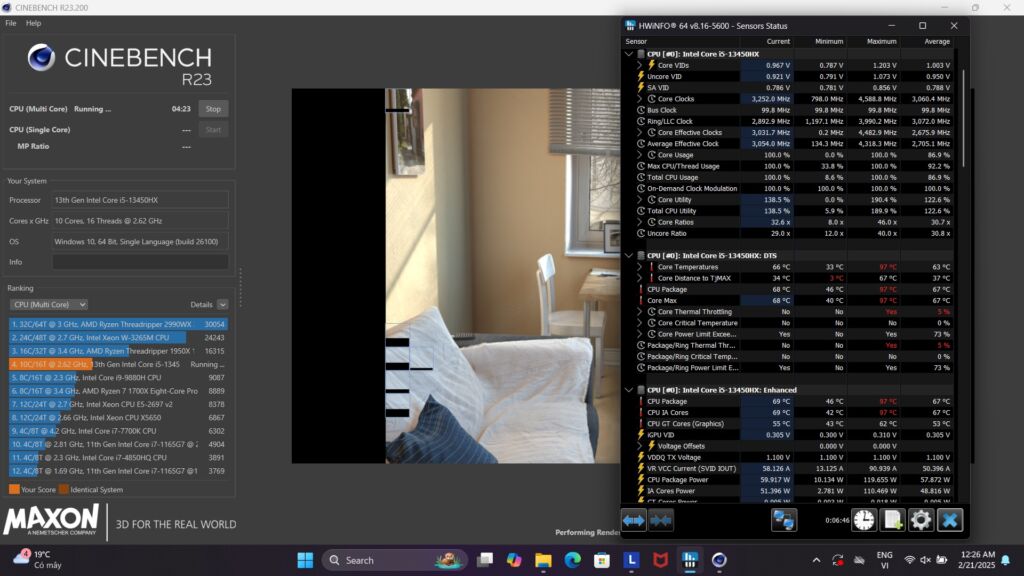
Task: Expand the Core Ratios row
Action: [x=639, y=222]
